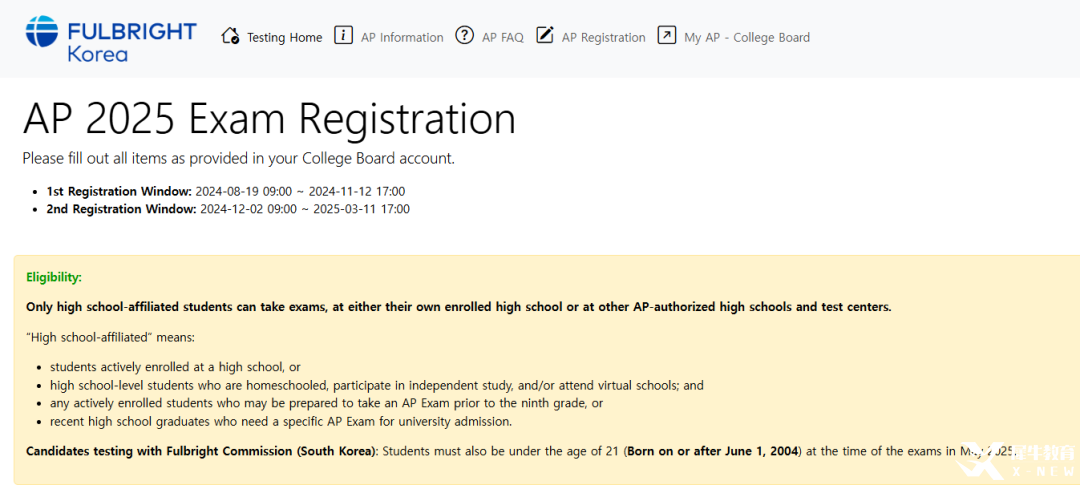
Task: Click the Fulbright Korea logo
Action: click(110, 39)
